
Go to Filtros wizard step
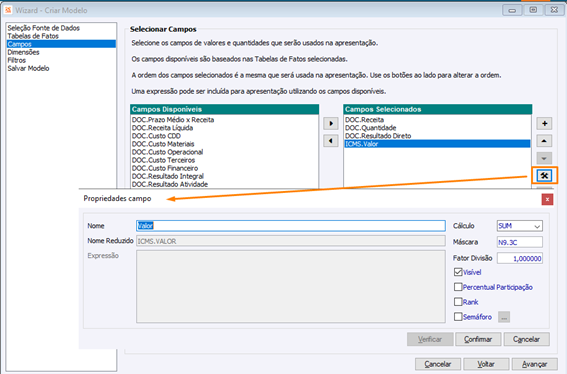pos(17,60)
